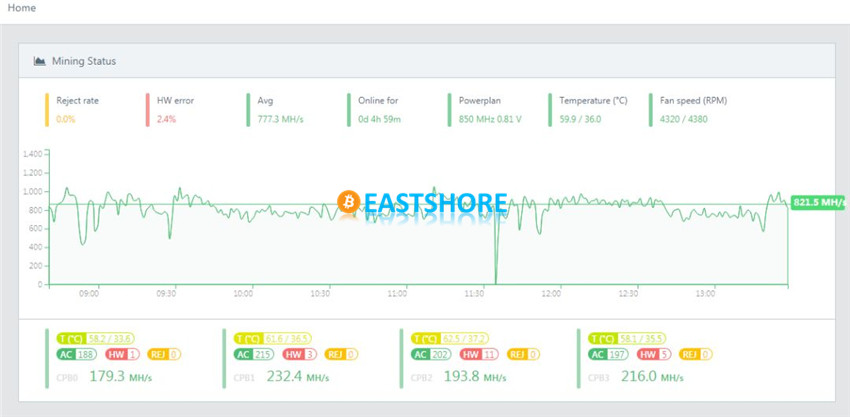This screenshot has width=850, height=417.
Task: Click the CPB3 temperature badge 58.1 / 35.5
Action: coord(627,338)
